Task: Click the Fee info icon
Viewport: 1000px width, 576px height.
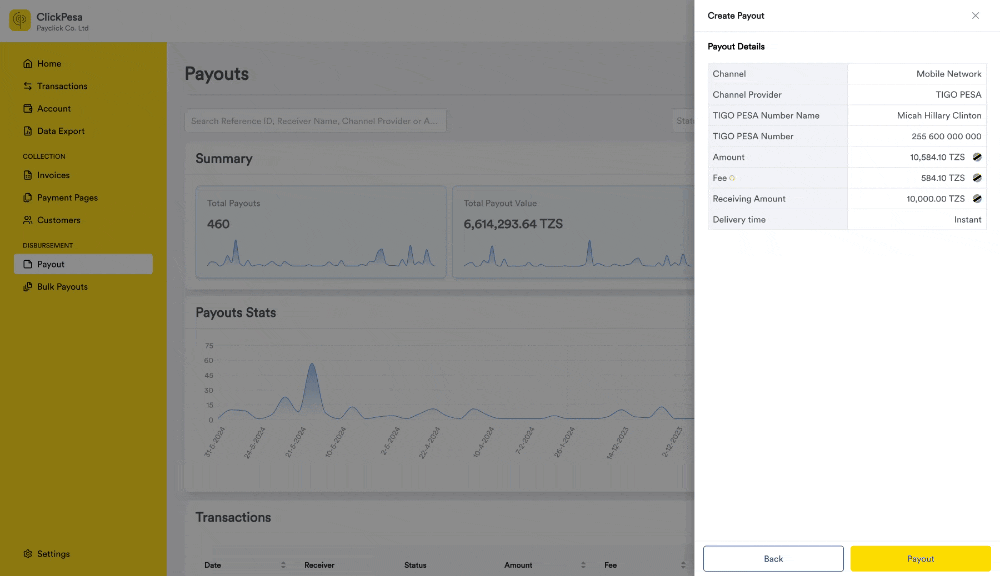Action: [x=732, y=178]
